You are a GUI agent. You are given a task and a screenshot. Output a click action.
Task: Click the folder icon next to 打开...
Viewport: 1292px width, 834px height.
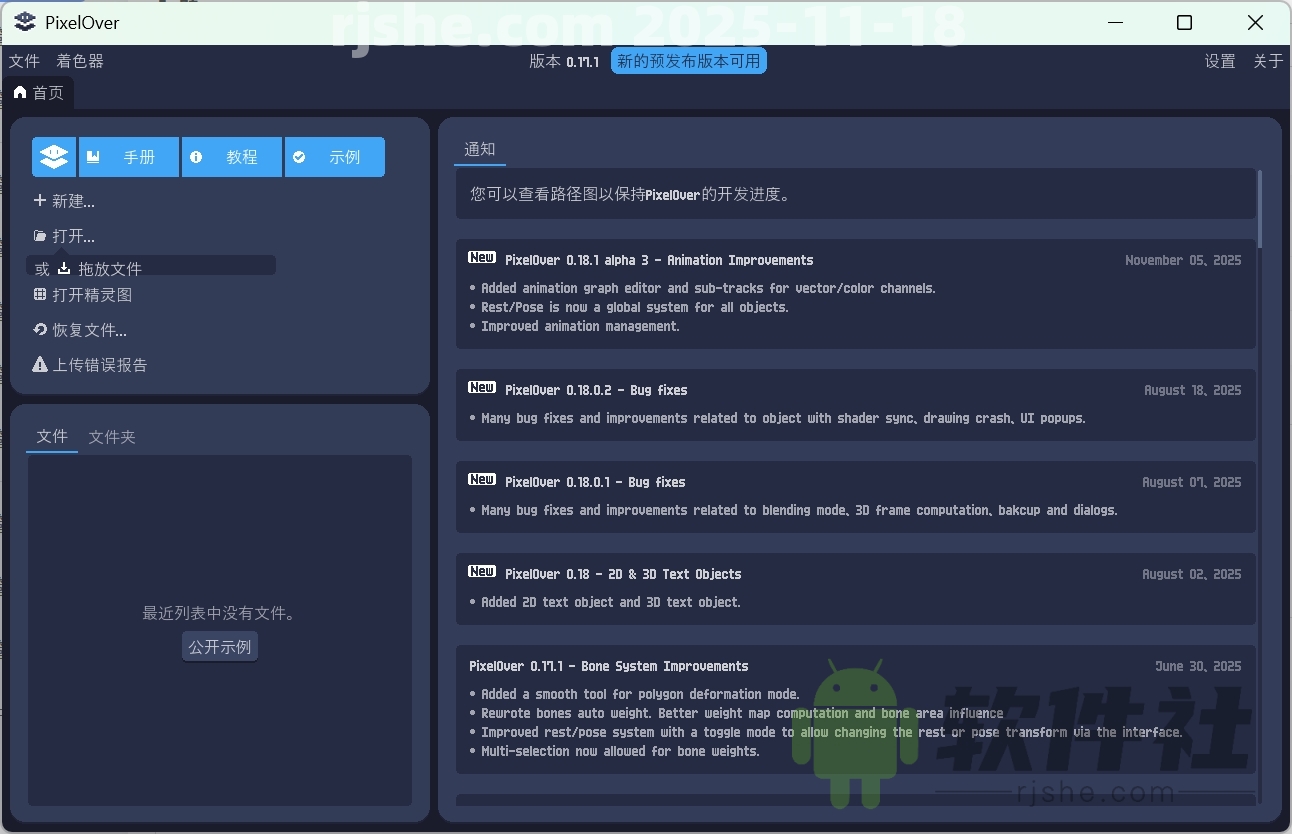coord(39,236)
